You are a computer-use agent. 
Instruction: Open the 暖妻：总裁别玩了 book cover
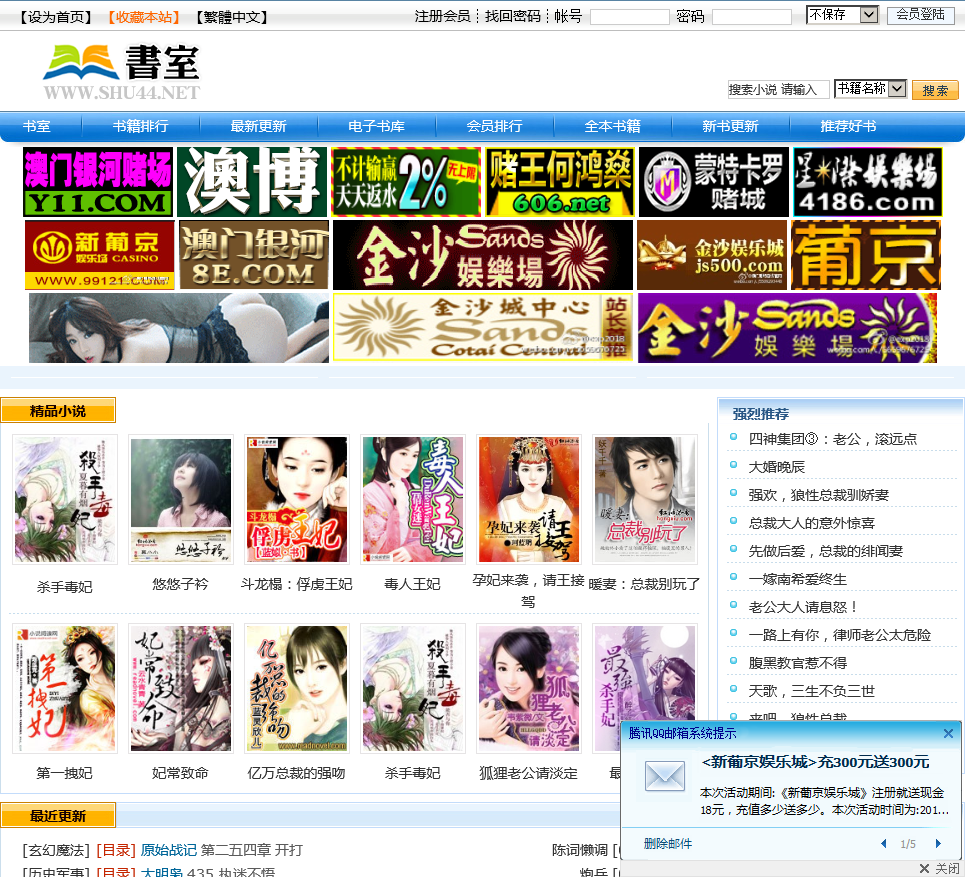(645, 500)
